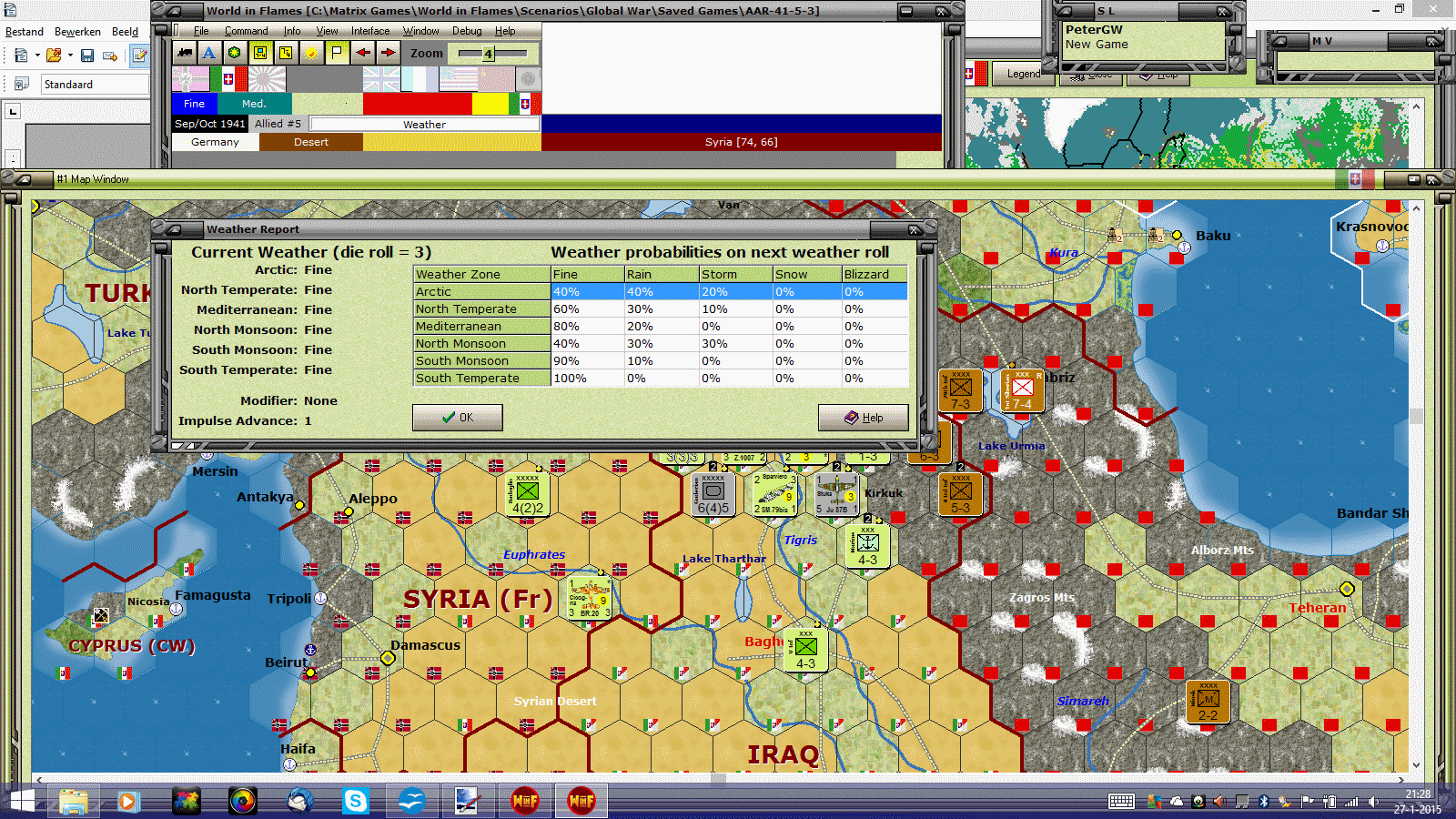
Task: Click the Blizzard column header
Action: (x=875, y=274)
